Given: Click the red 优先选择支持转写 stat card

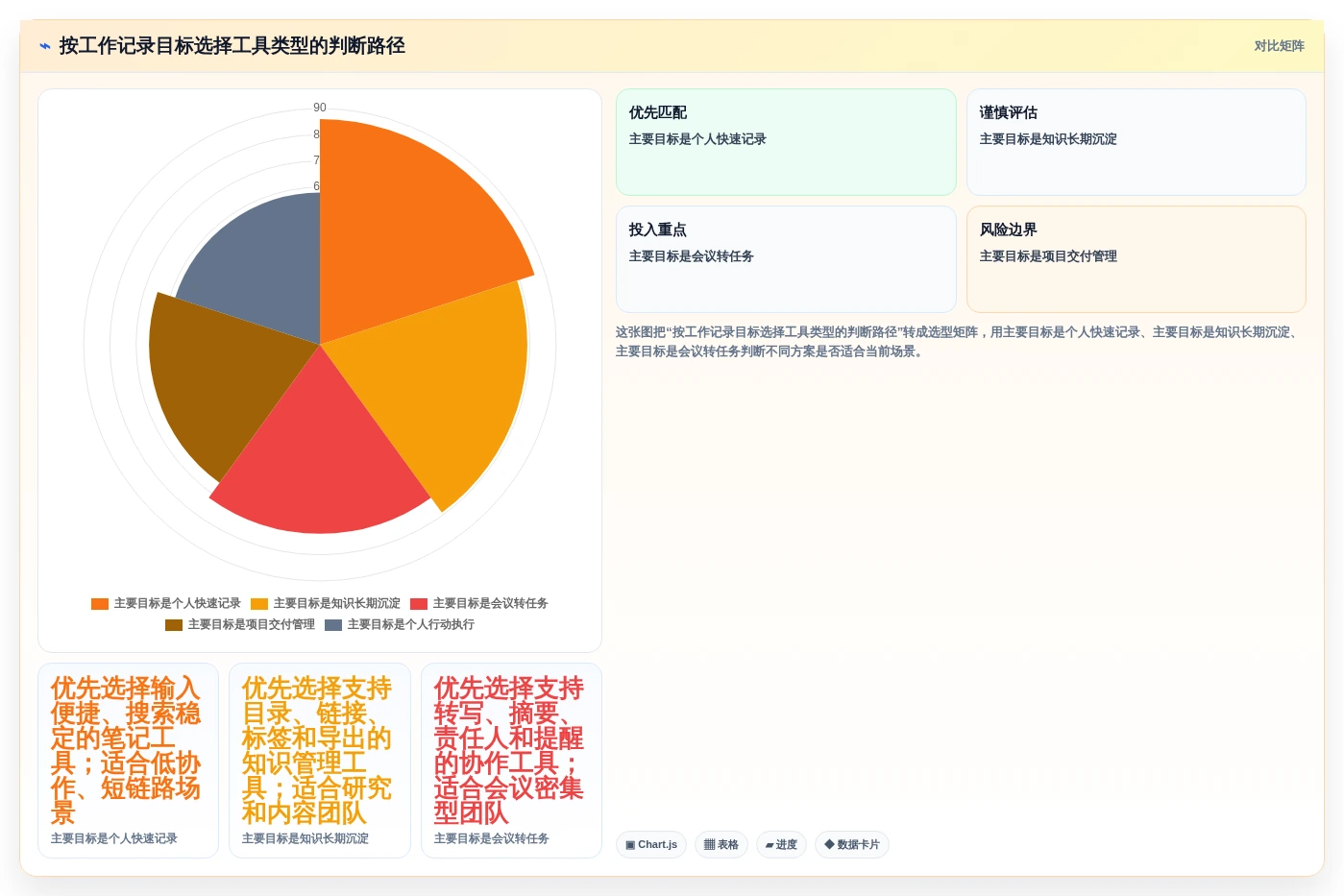Looking at the screenshot, I should pyautogui.click(x=512, y=761).
